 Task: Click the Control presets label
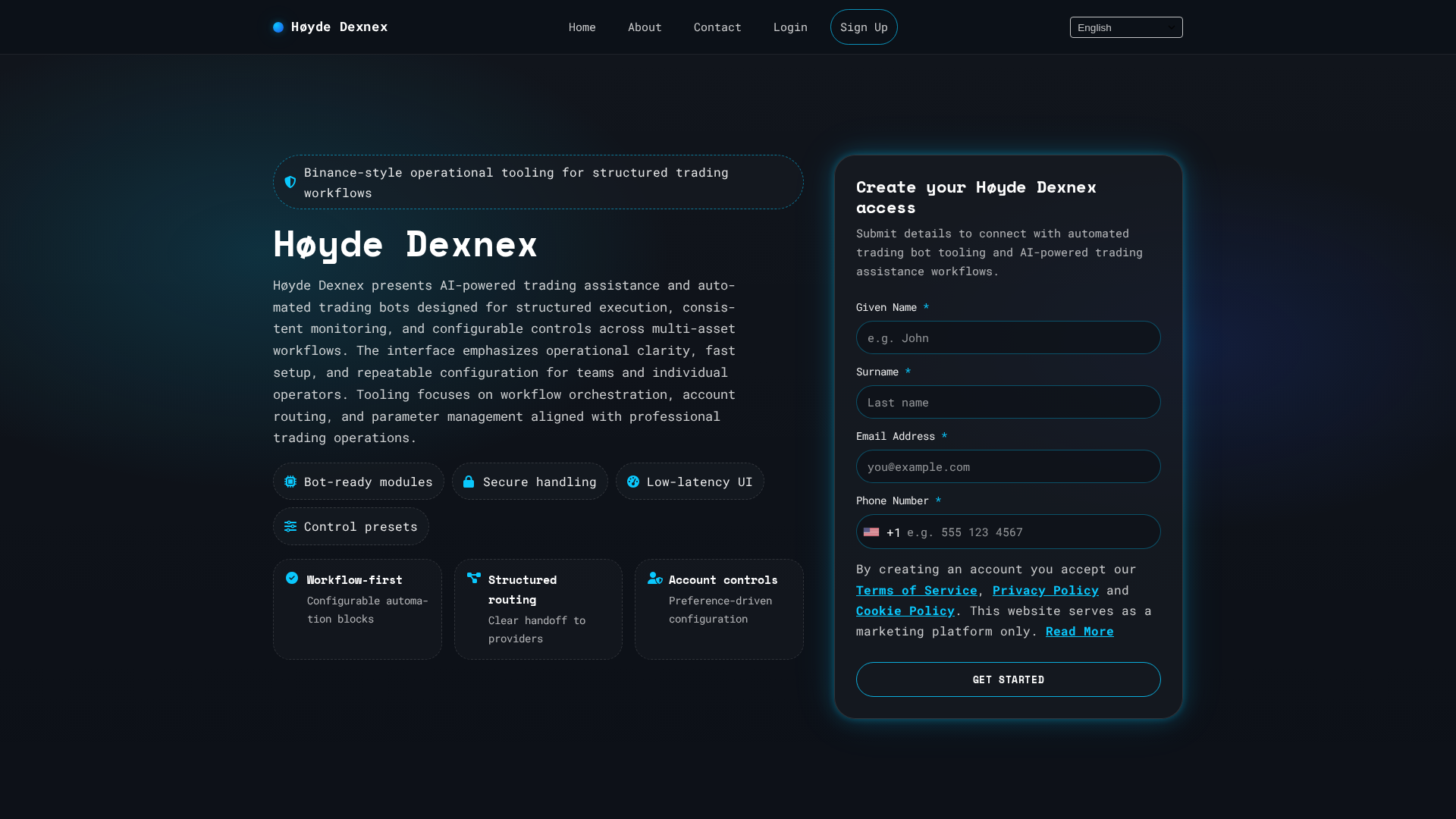point(360,526)
